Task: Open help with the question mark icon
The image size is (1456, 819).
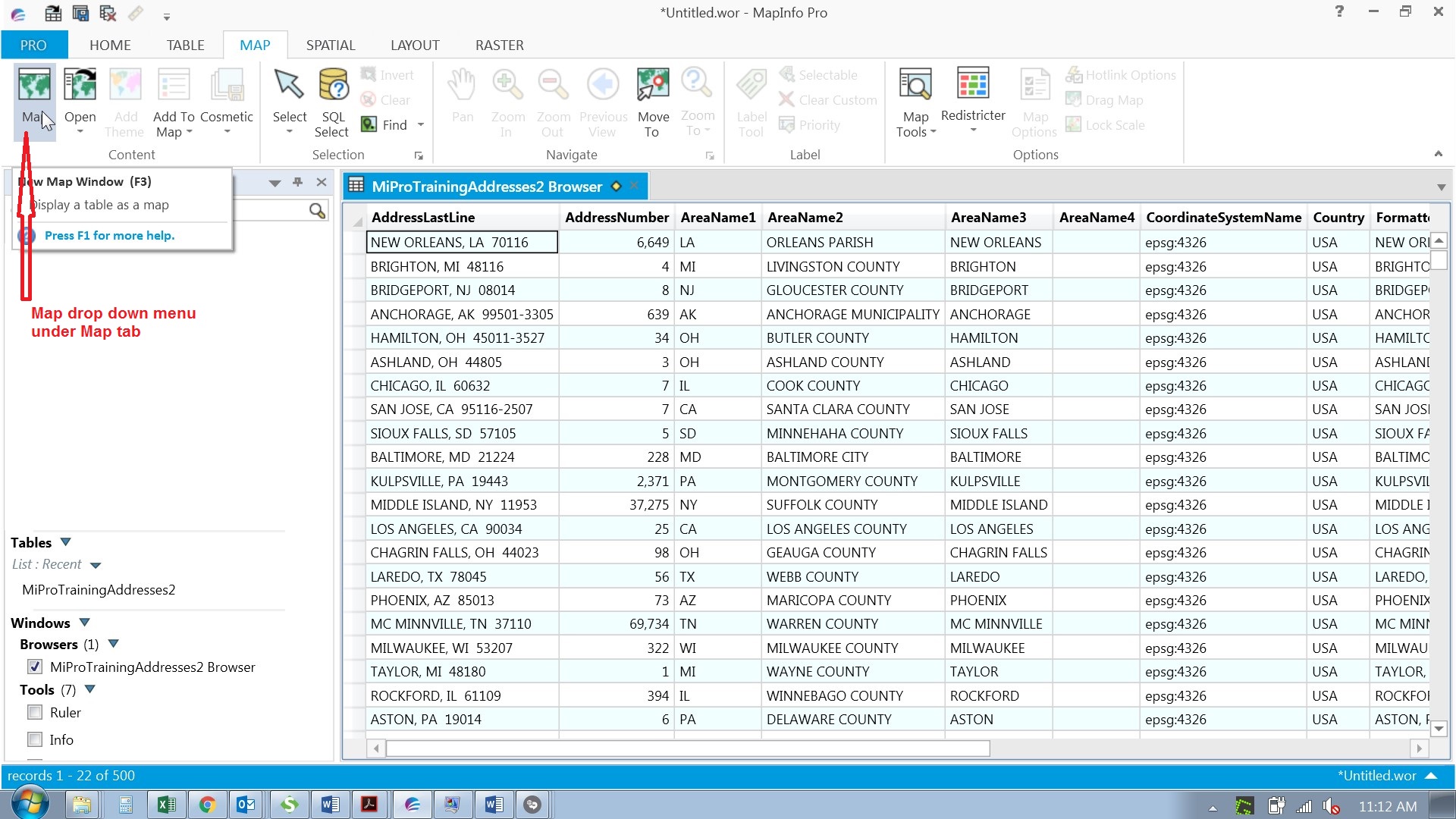Action: 1339,11
